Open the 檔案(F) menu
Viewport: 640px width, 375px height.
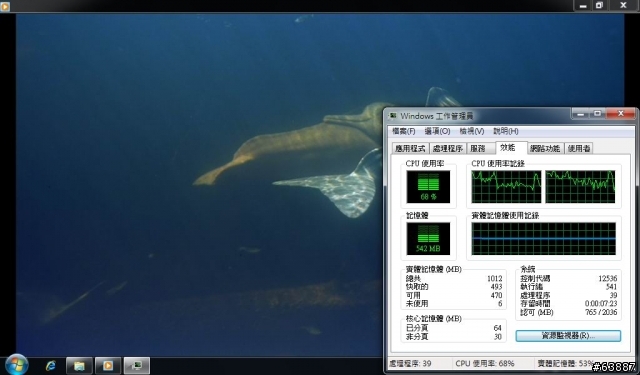tap(404, 131)
